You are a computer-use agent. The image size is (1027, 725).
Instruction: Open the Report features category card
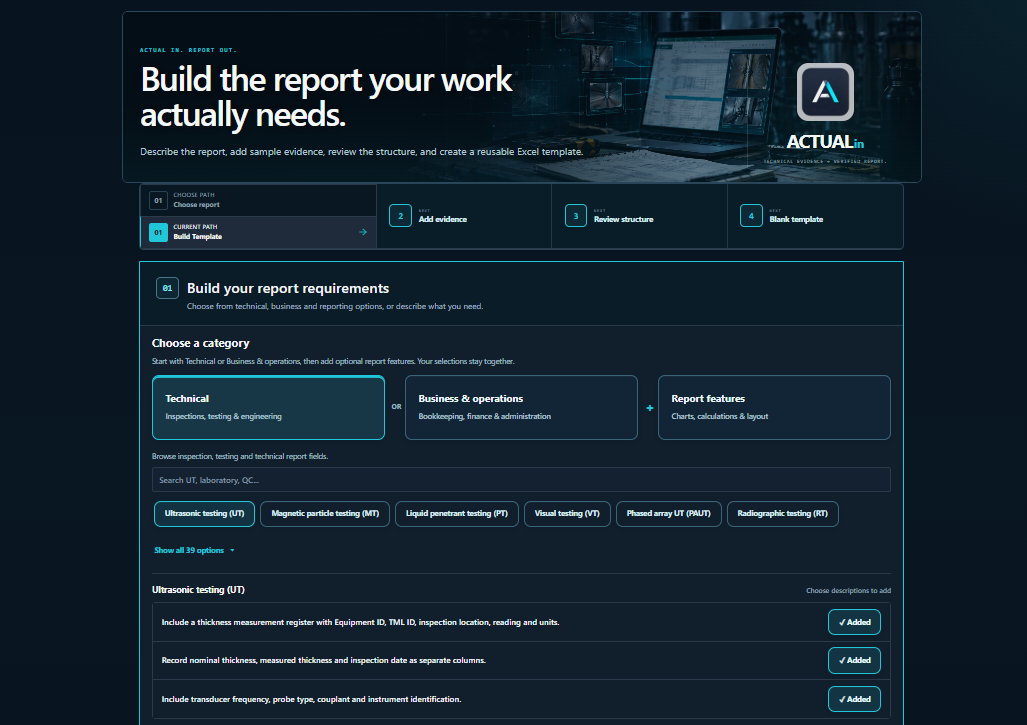click(774, 407)
